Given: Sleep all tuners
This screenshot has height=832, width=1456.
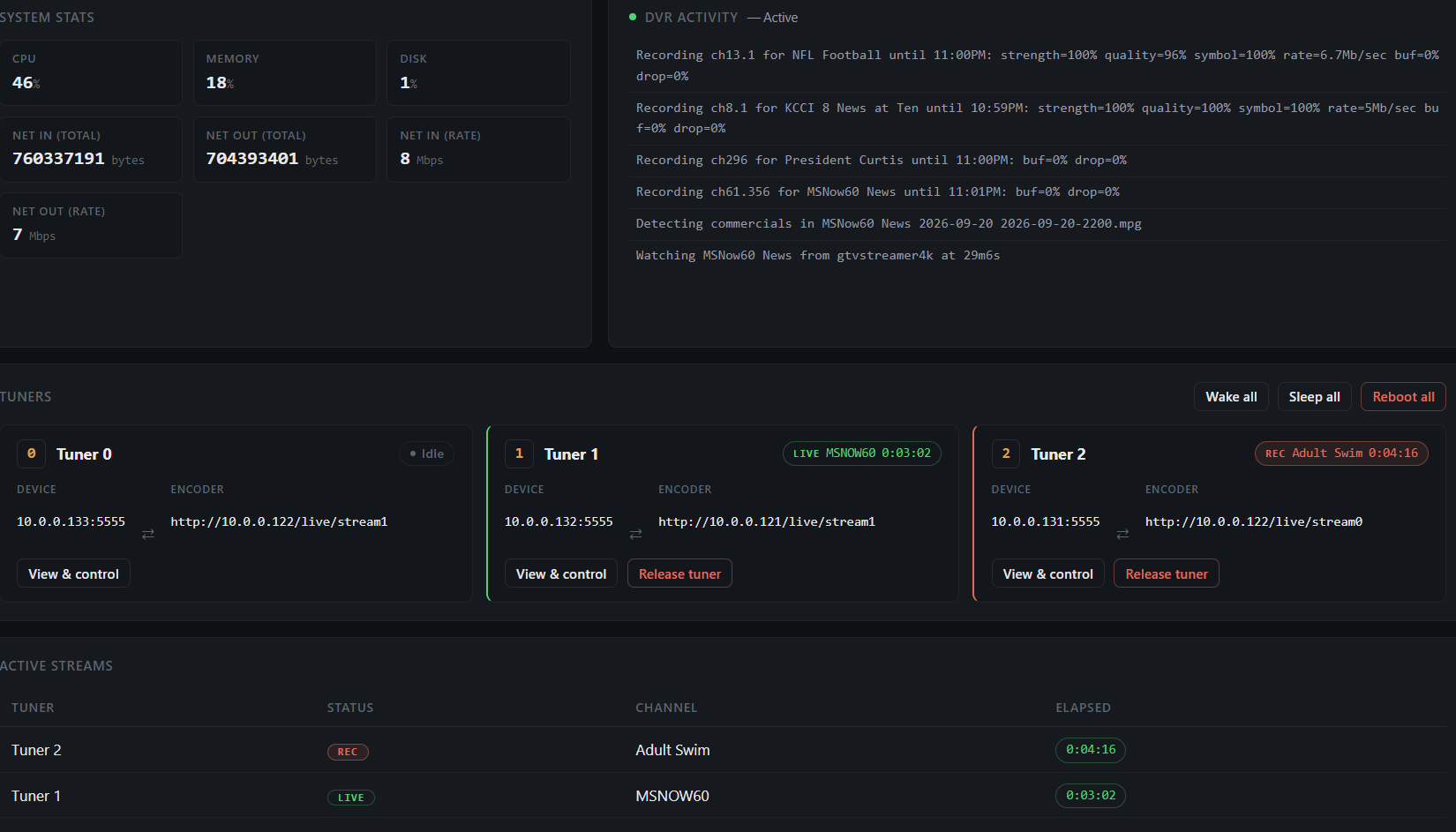Looking at the screenshot, I should coord(1314,397).
